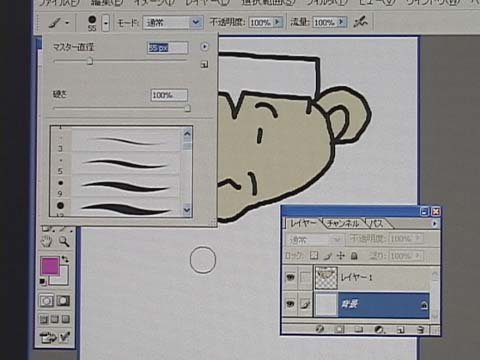The image size is (480, 360).
Task: Select the size 3 brush preset
Action: (115, 142)
